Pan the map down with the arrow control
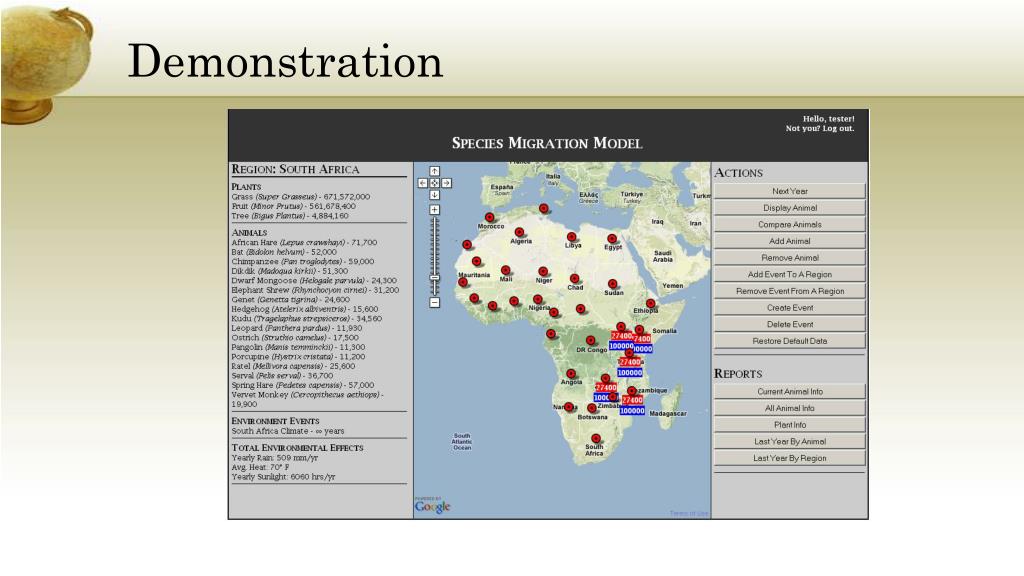This screenshot has height=576, width=1024. (x=434, y=195)
